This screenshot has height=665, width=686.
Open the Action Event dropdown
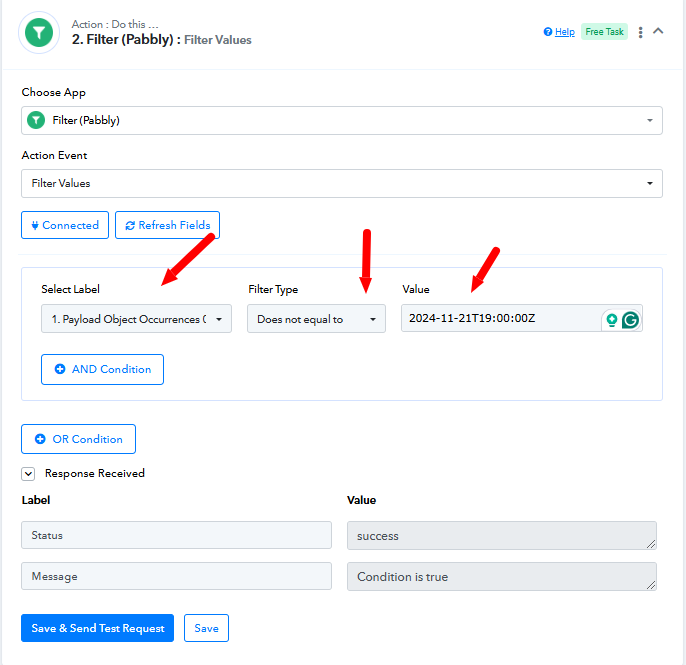click(x=342, y=183)
